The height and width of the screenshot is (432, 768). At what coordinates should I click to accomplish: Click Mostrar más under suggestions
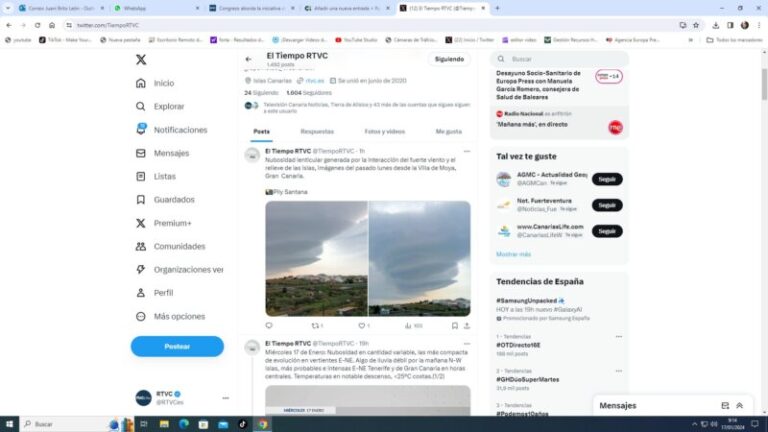[x=513, y=254]
